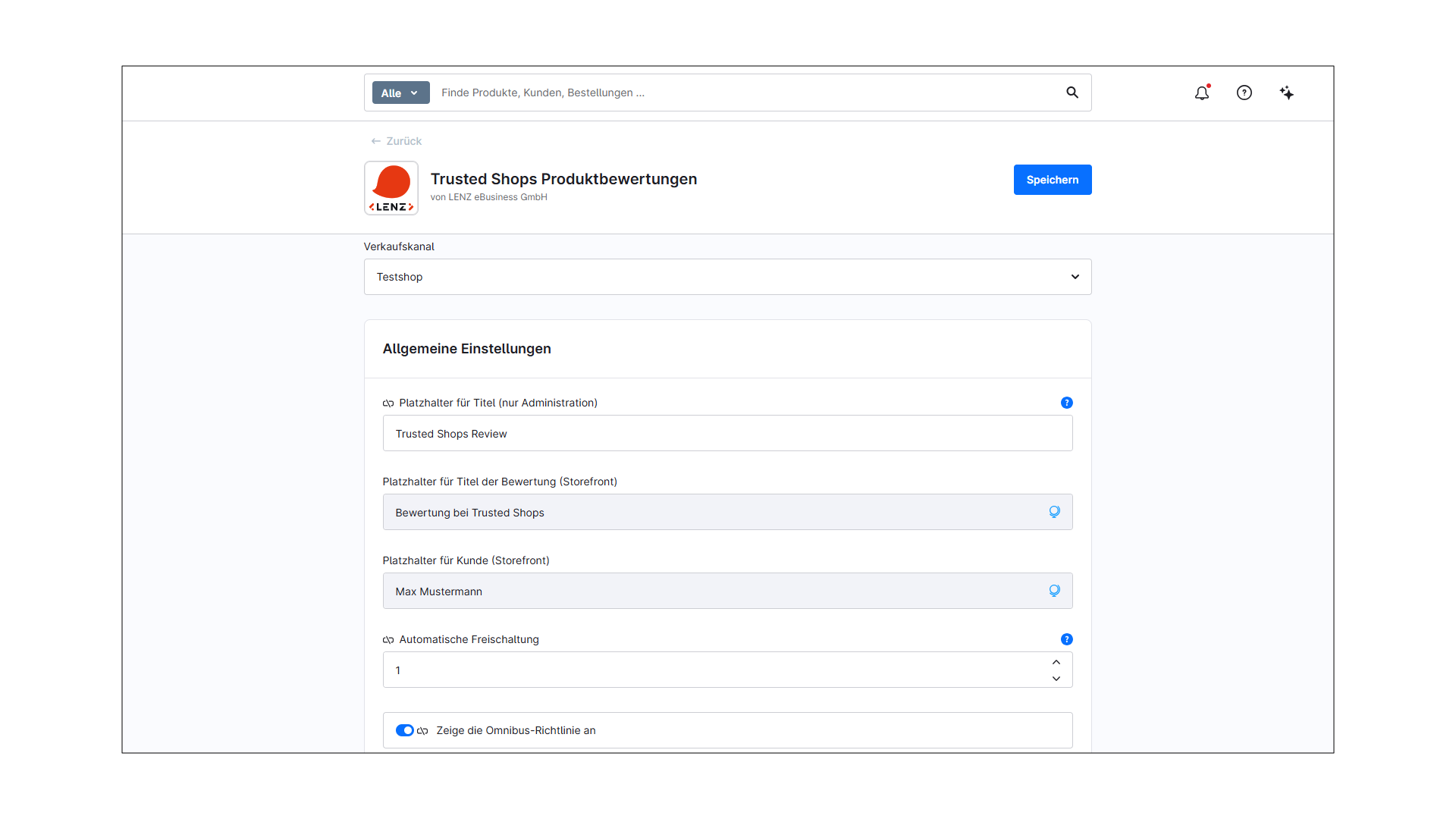Go back via Zurück link

tap(396, 141)
